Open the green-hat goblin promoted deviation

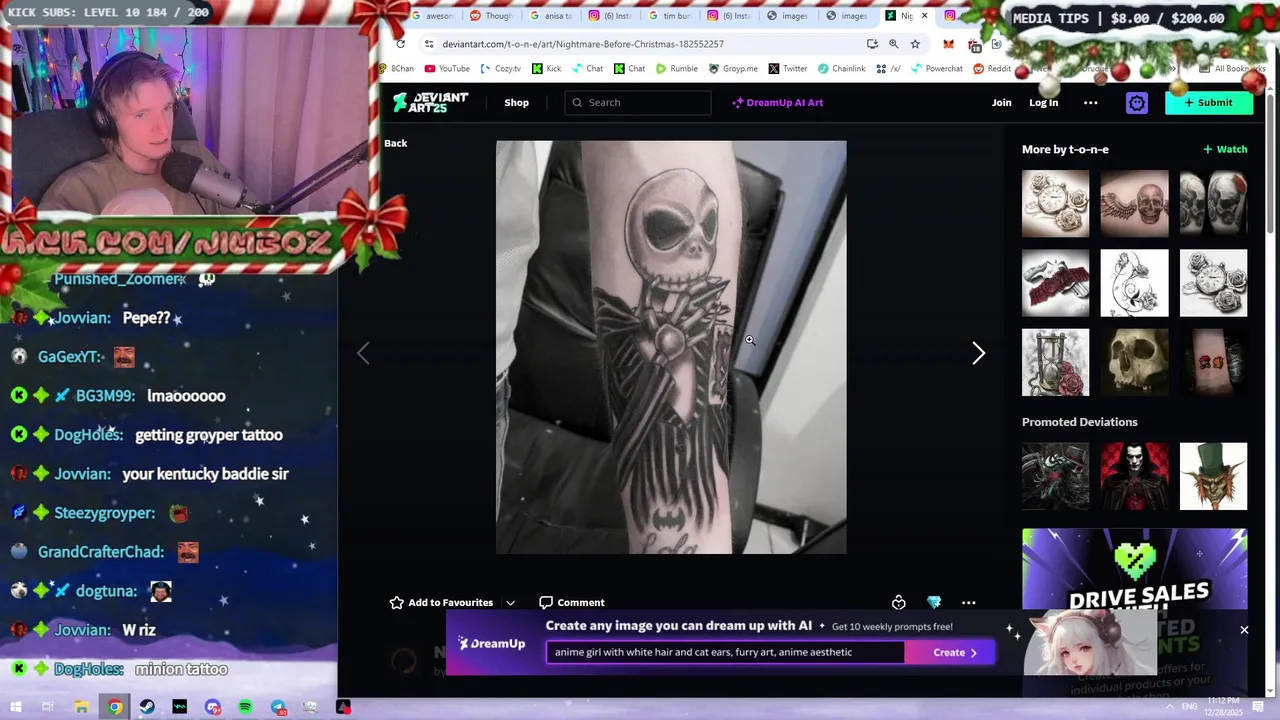[x=1213, y=476]
